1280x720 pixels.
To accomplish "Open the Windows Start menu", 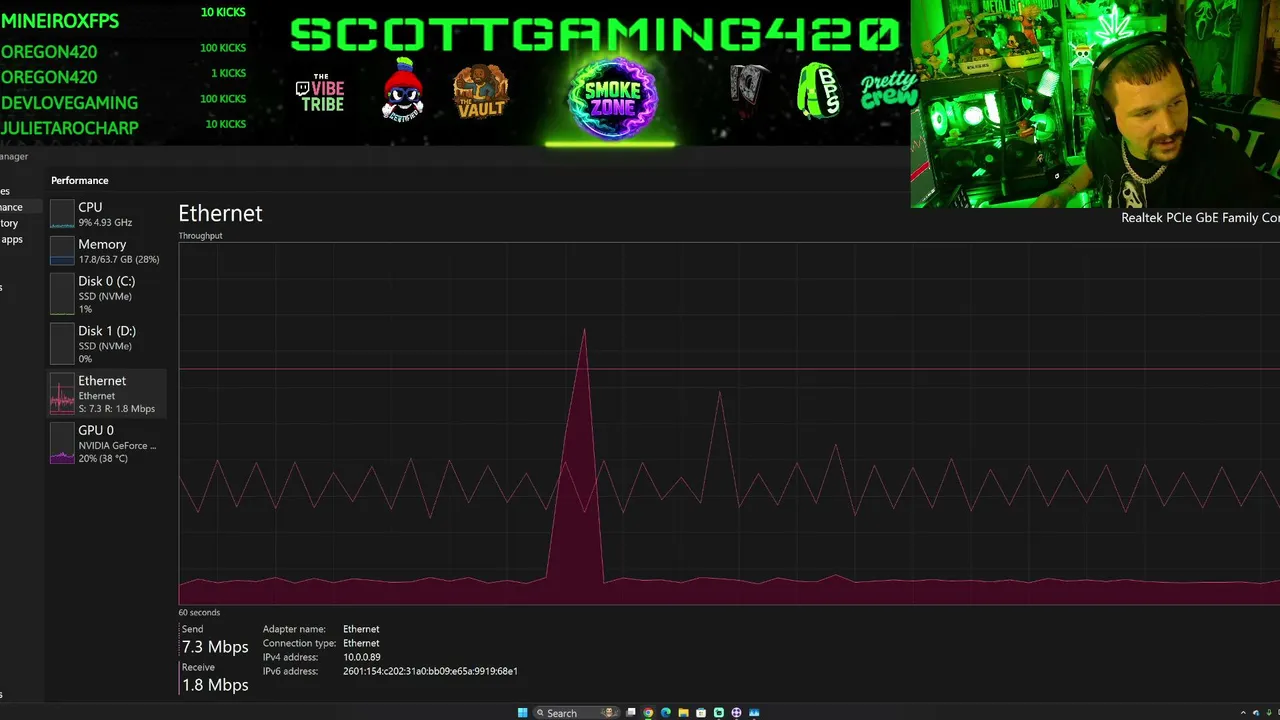I will [522, 713].
